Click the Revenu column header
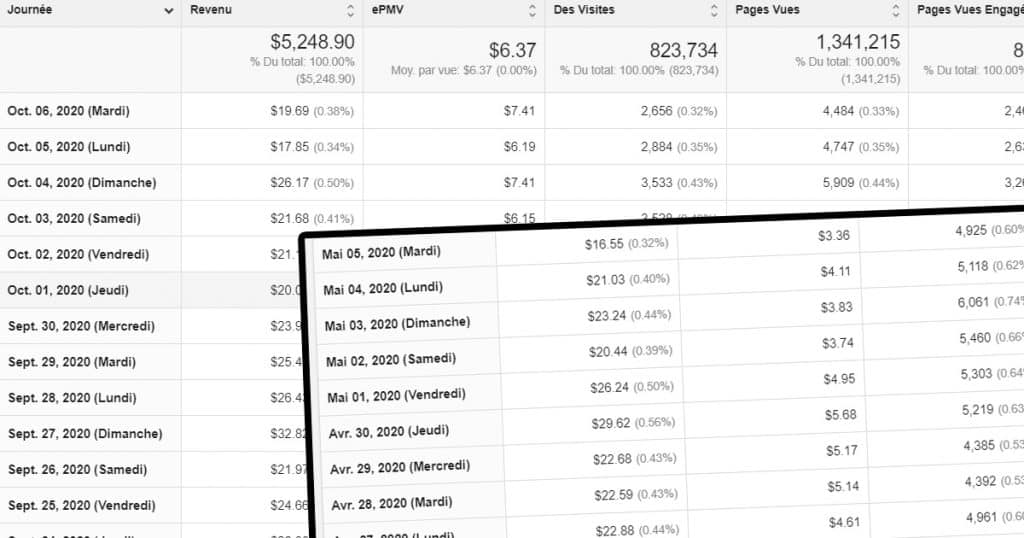1024x538 pixels. (x=211, y=10)
